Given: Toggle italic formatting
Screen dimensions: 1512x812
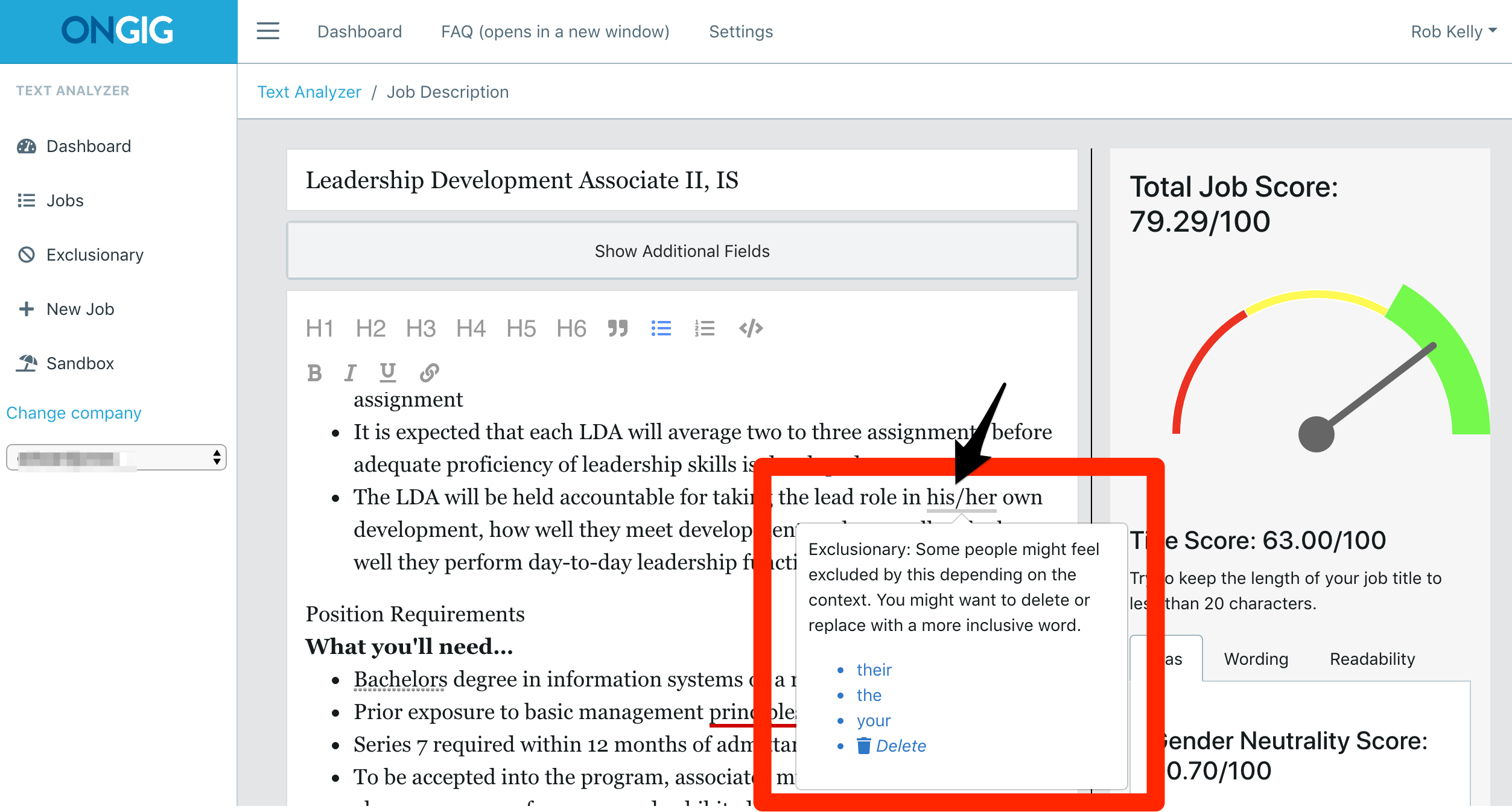Looking at the screenshot, I should coord(350,373).
